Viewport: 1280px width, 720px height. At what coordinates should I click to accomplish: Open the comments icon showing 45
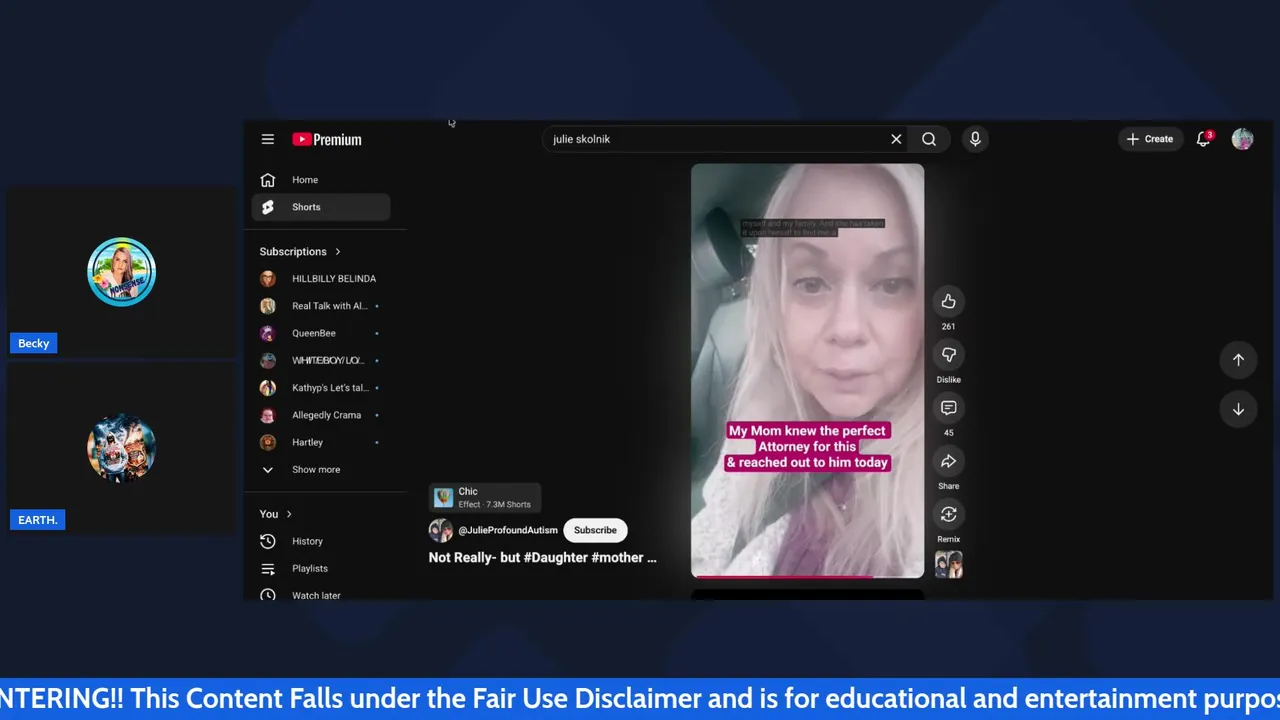pos(948,407)
